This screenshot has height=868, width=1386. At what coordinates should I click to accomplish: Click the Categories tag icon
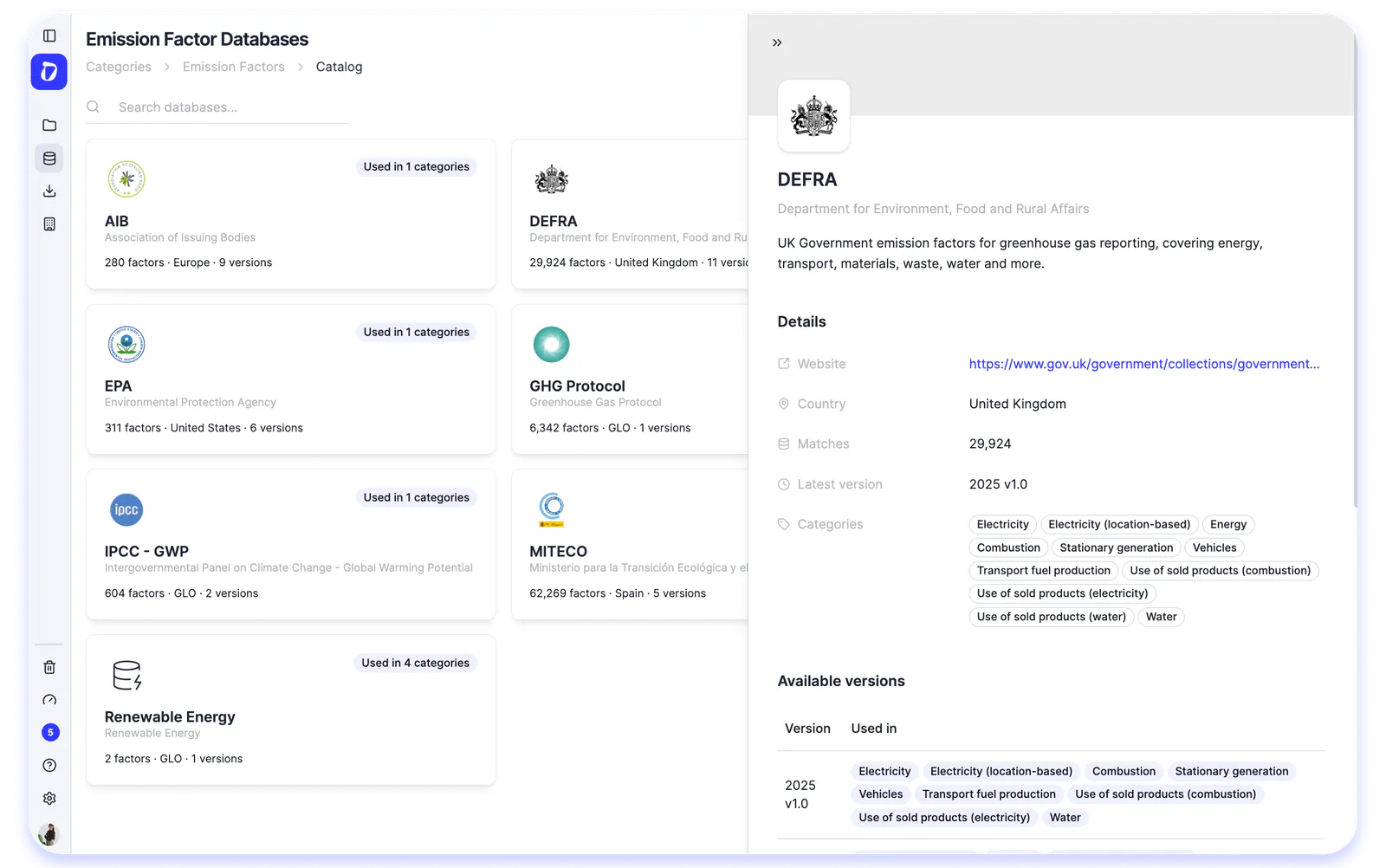[784, 524]
